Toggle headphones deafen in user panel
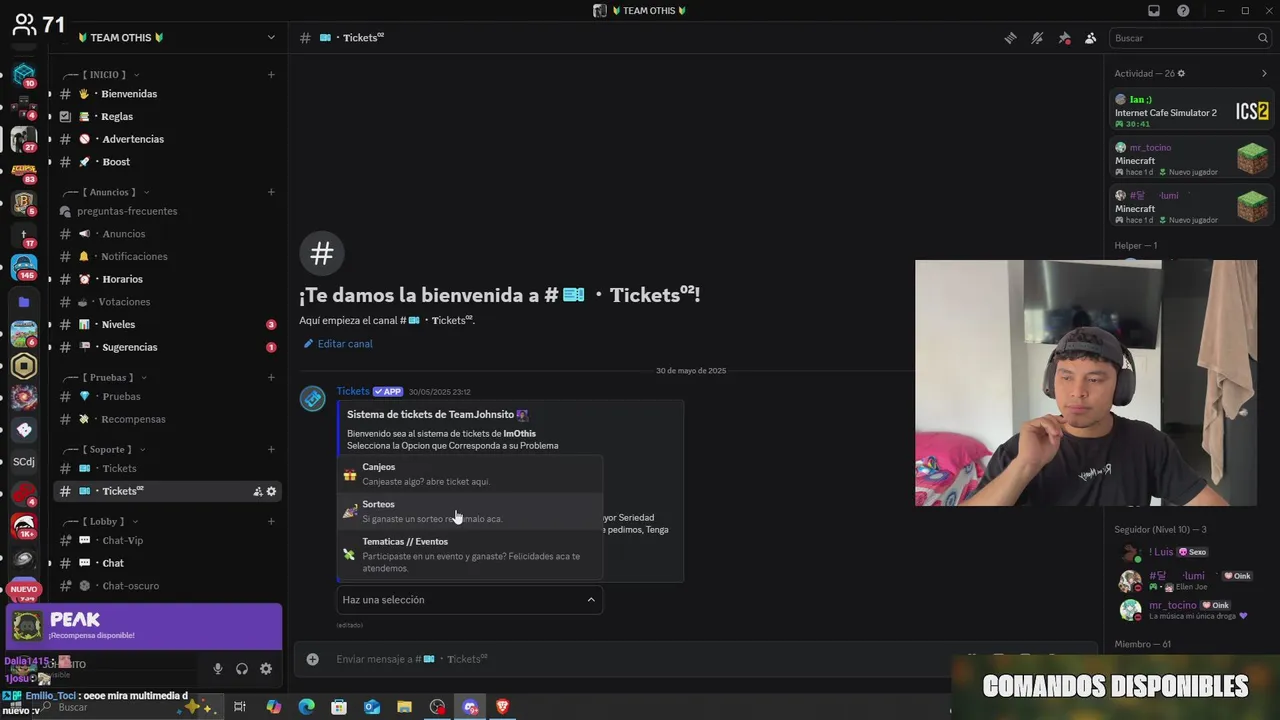This screenshot has height=720, width=1280. coord(242,669)
